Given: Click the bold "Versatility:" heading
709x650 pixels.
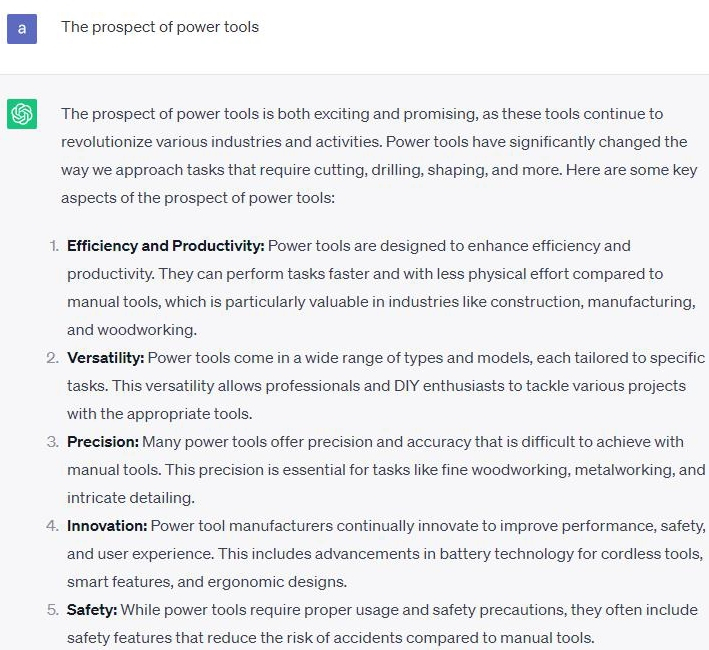Looking at the screenshot, I should [x=105, y=358].
